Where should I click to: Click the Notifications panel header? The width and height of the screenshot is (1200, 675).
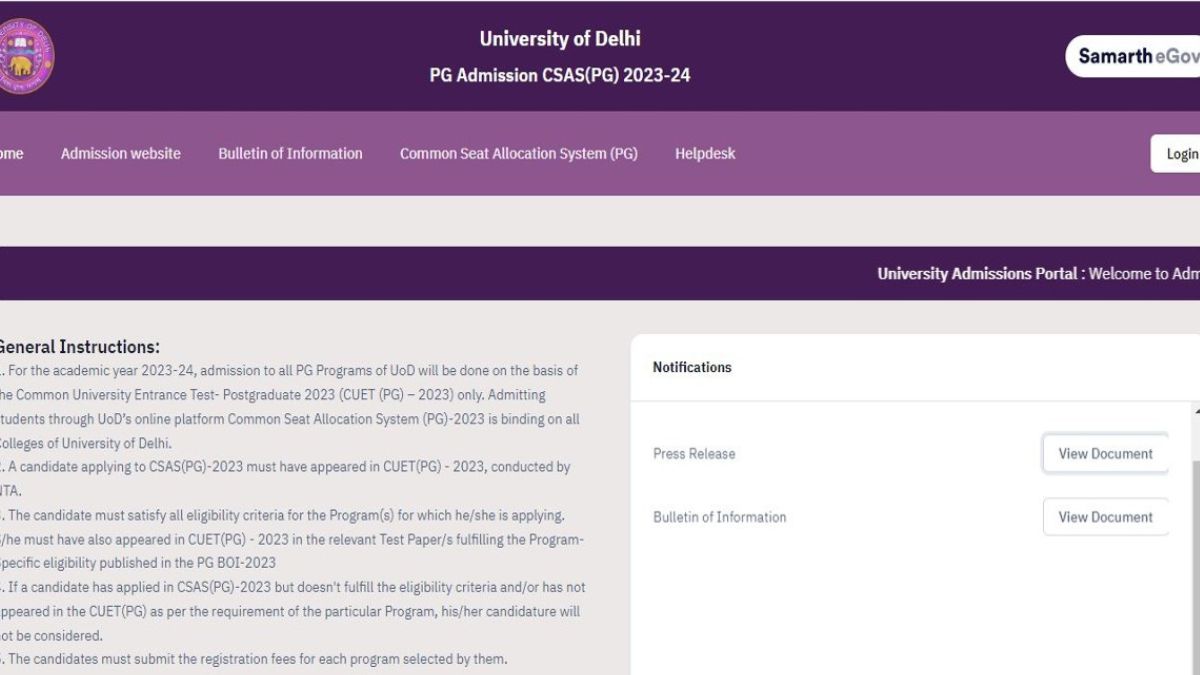[691, 367]
